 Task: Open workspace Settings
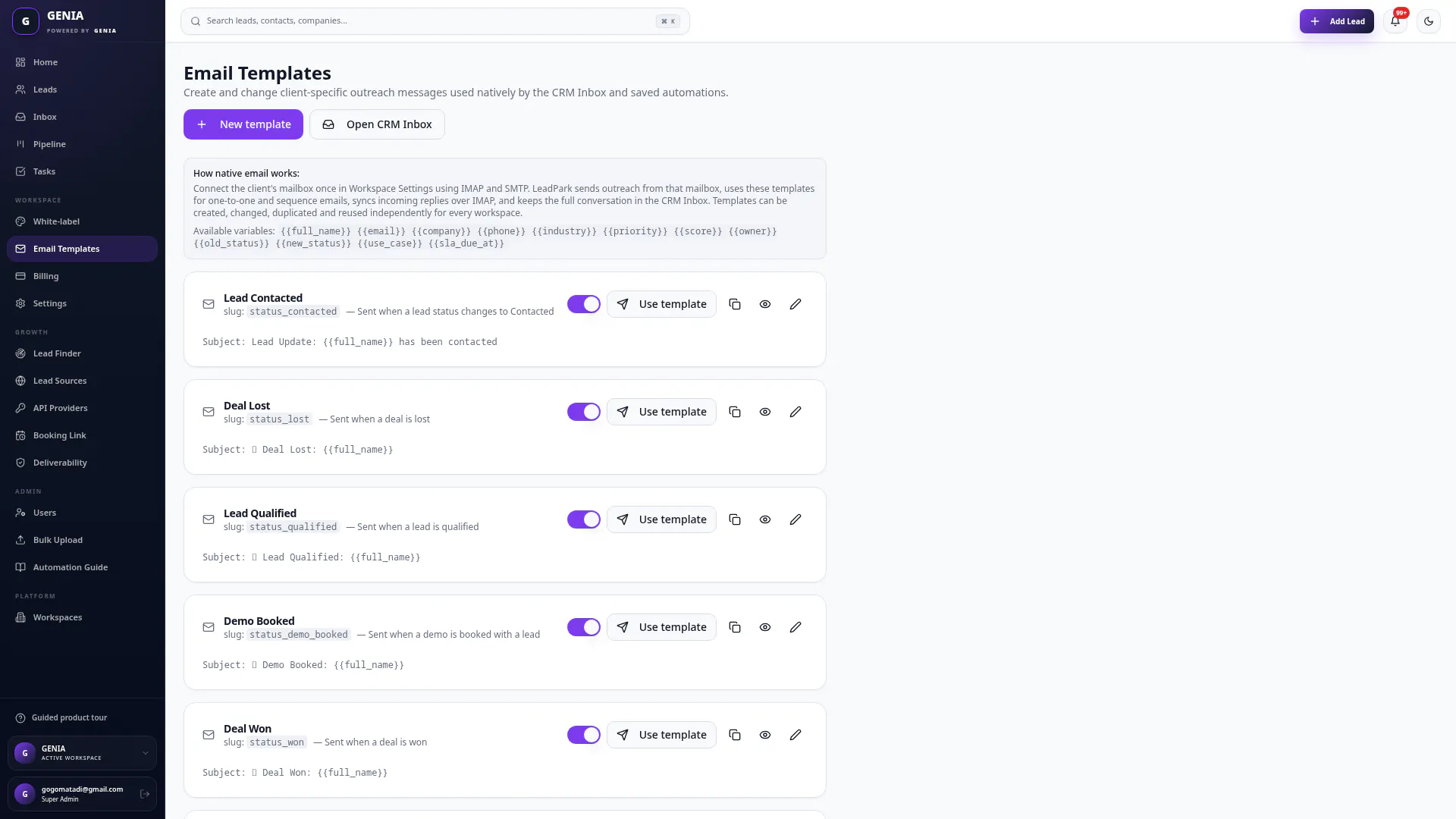click(82, 303)
